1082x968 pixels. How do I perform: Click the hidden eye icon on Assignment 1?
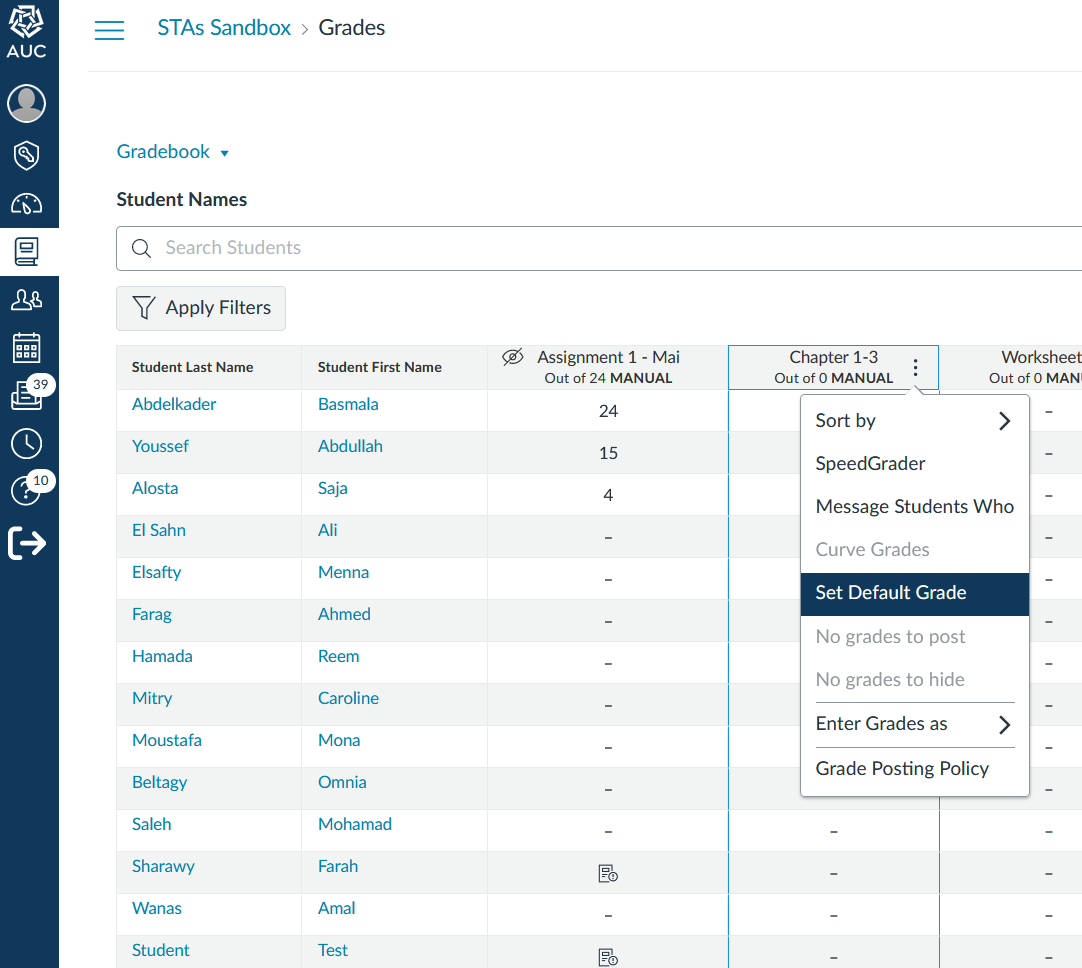(513, 357)
